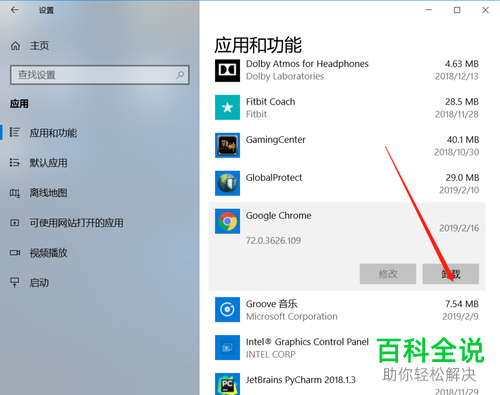
Task: Open 离线地图 settings page
Action: 48,193
